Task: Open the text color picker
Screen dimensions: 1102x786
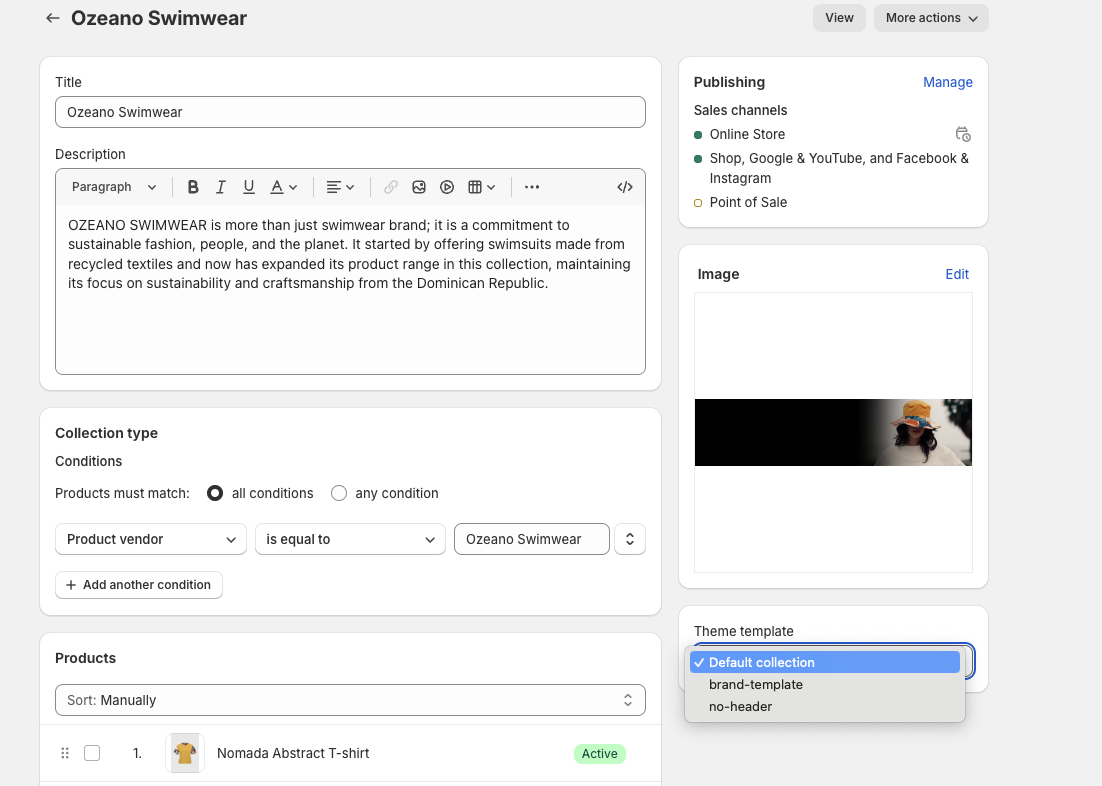Action: click(284, 187)
